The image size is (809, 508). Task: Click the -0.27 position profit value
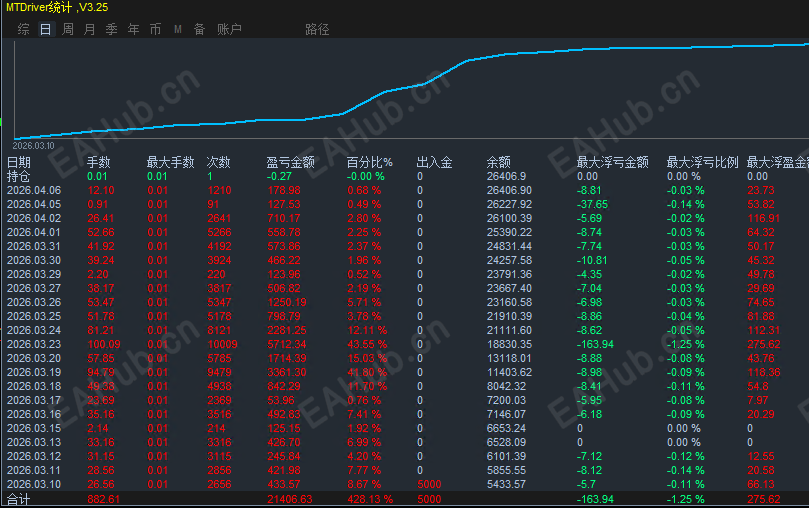click(x=279, y=176)
